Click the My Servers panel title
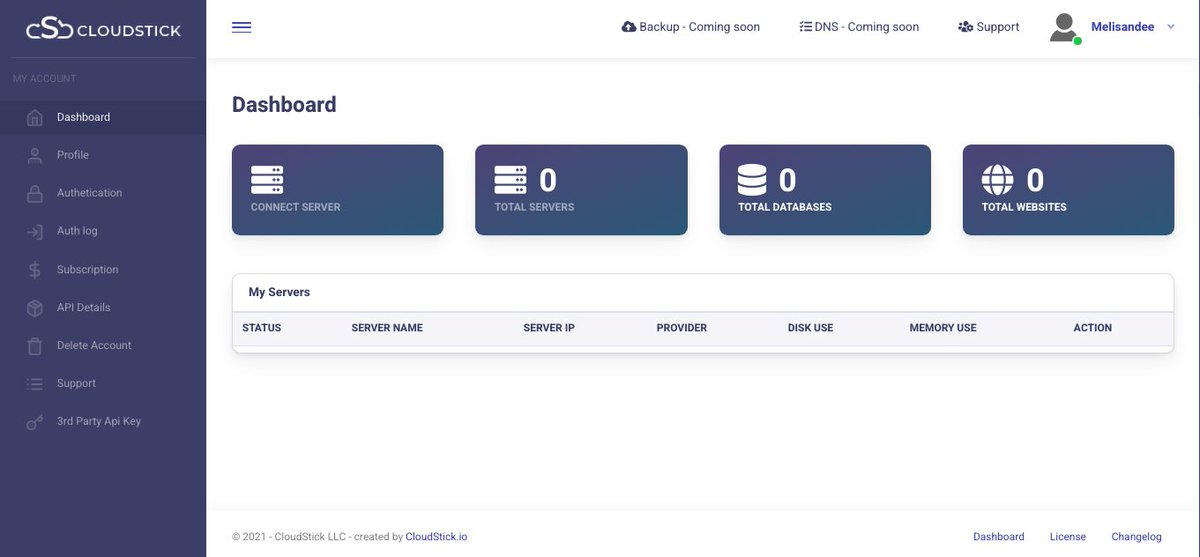The width and height of the screenshot is (1200, 557). point(280,292)
